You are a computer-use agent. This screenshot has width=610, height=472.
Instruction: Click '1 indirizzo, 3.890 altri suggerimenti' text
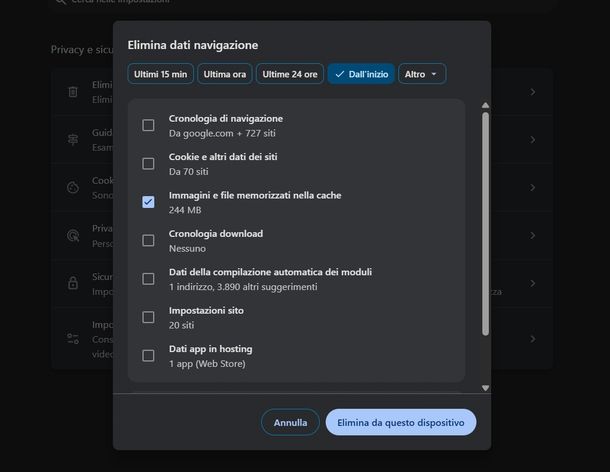243,287
